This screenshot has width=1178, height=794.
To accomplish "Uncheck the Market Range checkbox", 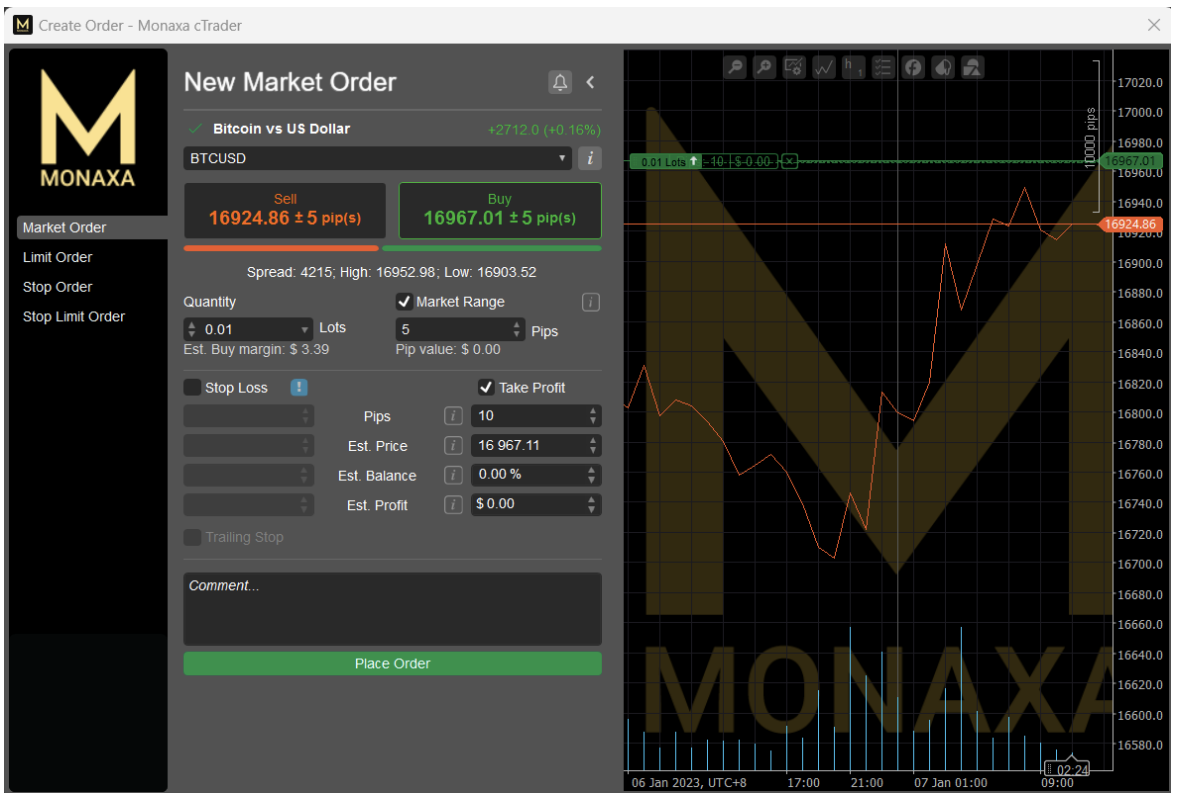I will [x=404, y=302].
